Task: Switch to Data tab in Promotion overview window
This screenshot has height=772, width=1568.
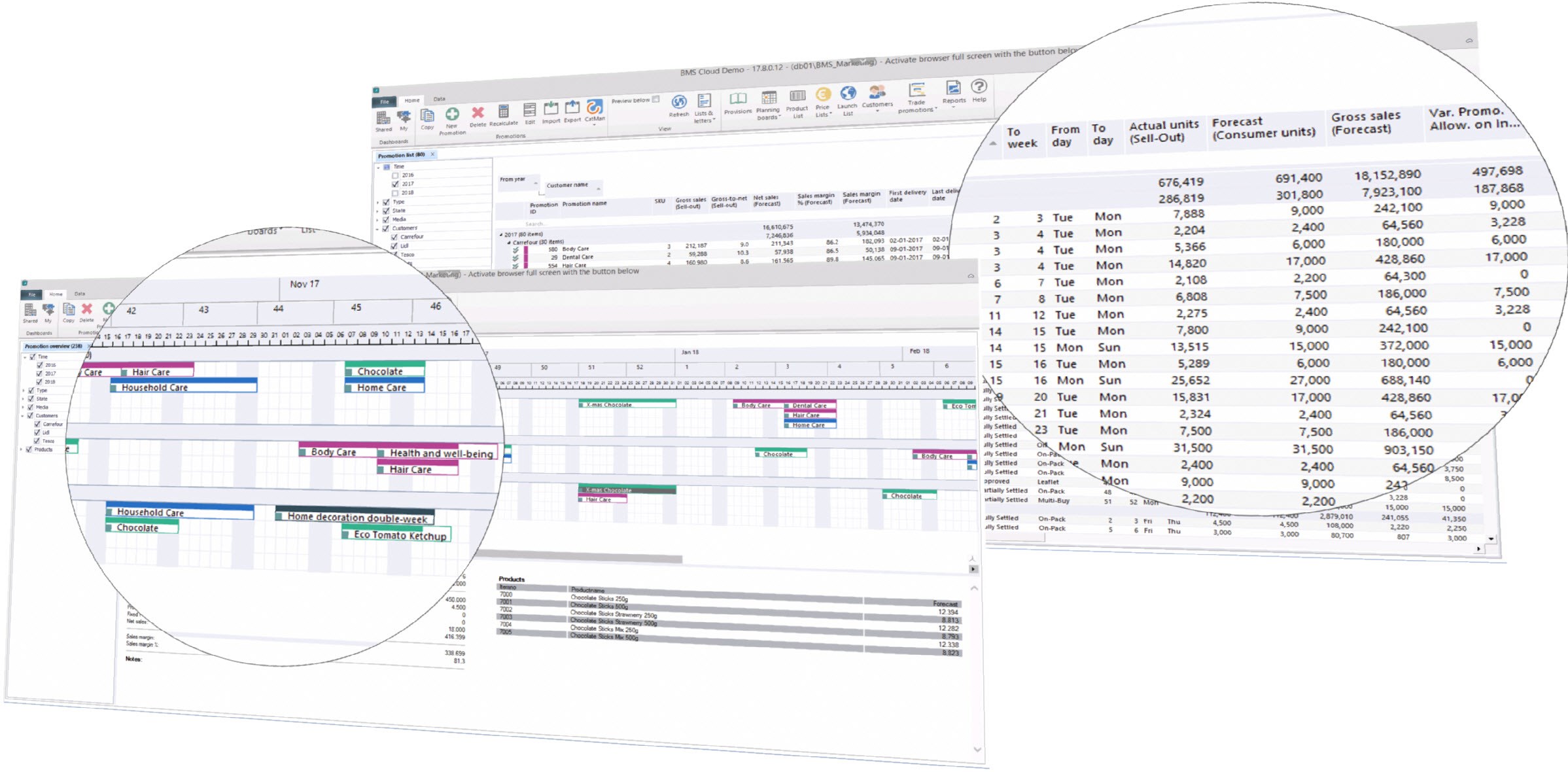Action: [79, 294]
